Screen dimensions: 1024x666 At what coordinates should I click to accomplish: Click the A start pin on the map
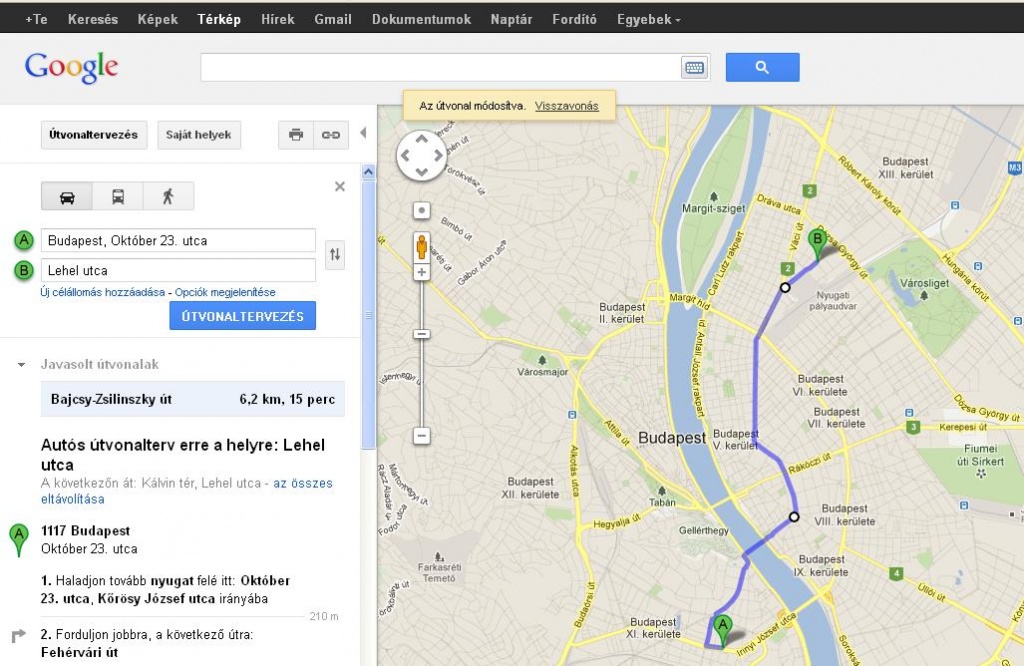coord(722,630)
